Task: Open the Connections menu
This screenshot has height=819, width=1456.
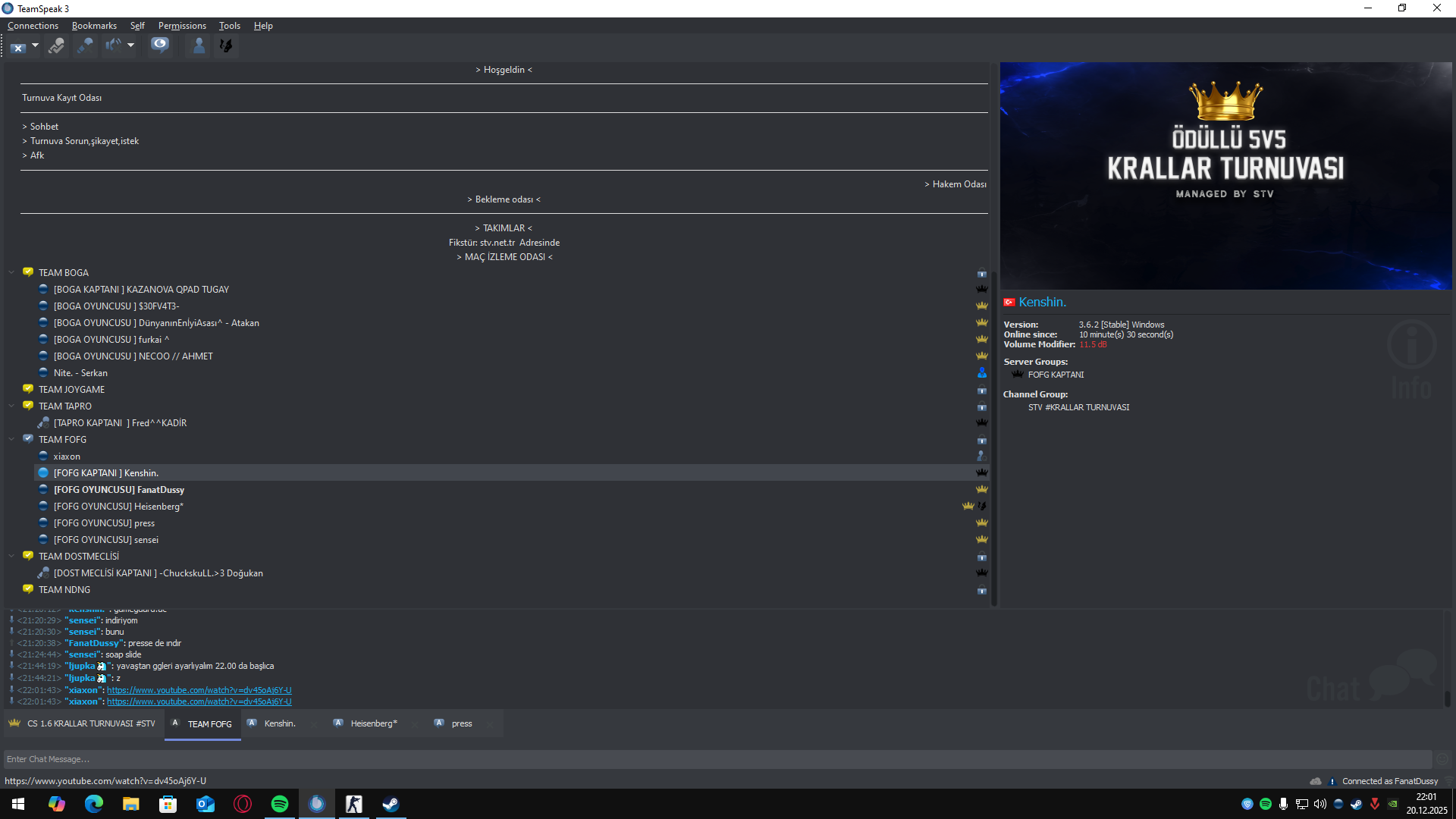Action: pos(33,26)
